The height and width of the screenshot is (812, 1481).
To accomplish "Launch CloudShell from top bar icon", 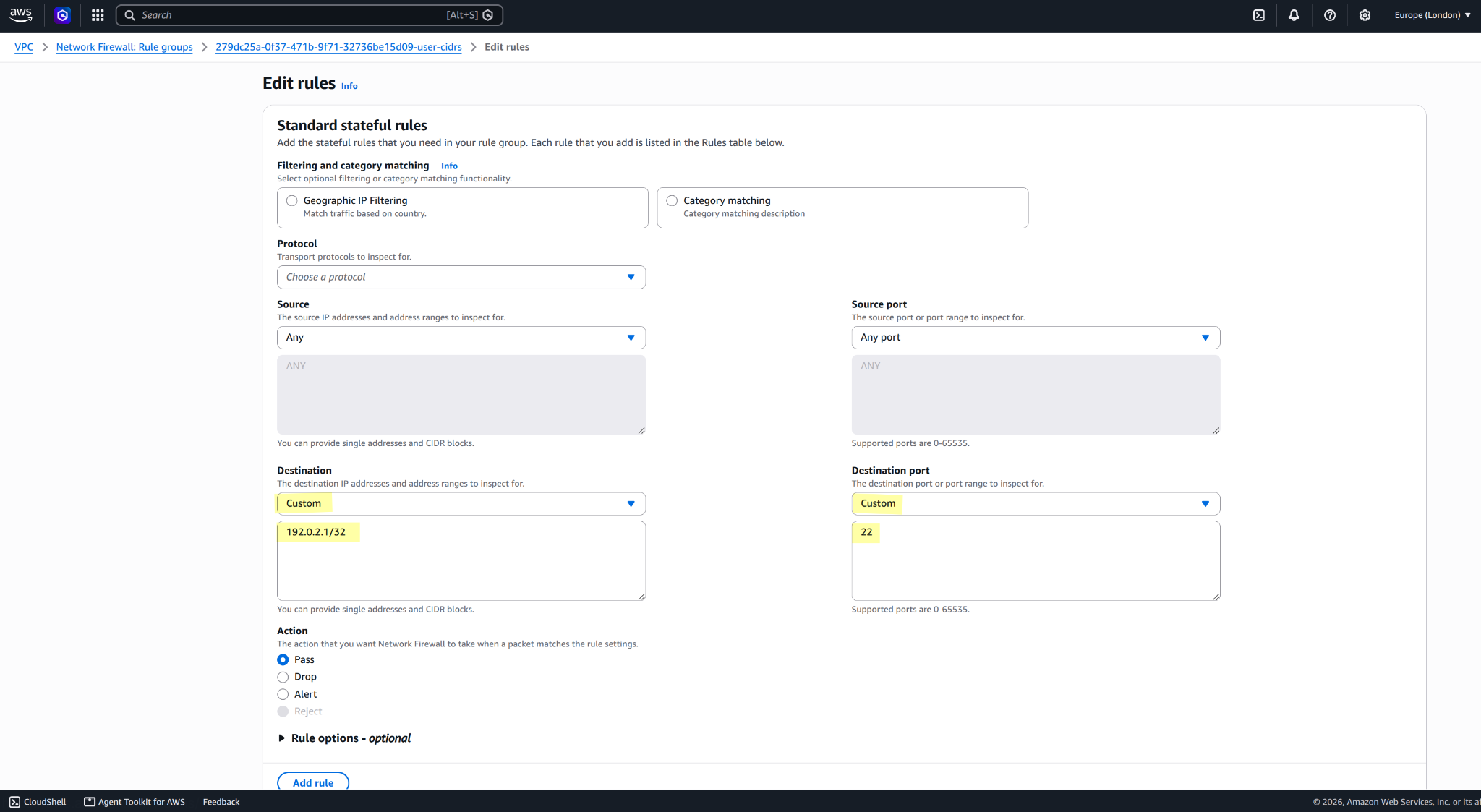I will click(x=1259, y=15).
